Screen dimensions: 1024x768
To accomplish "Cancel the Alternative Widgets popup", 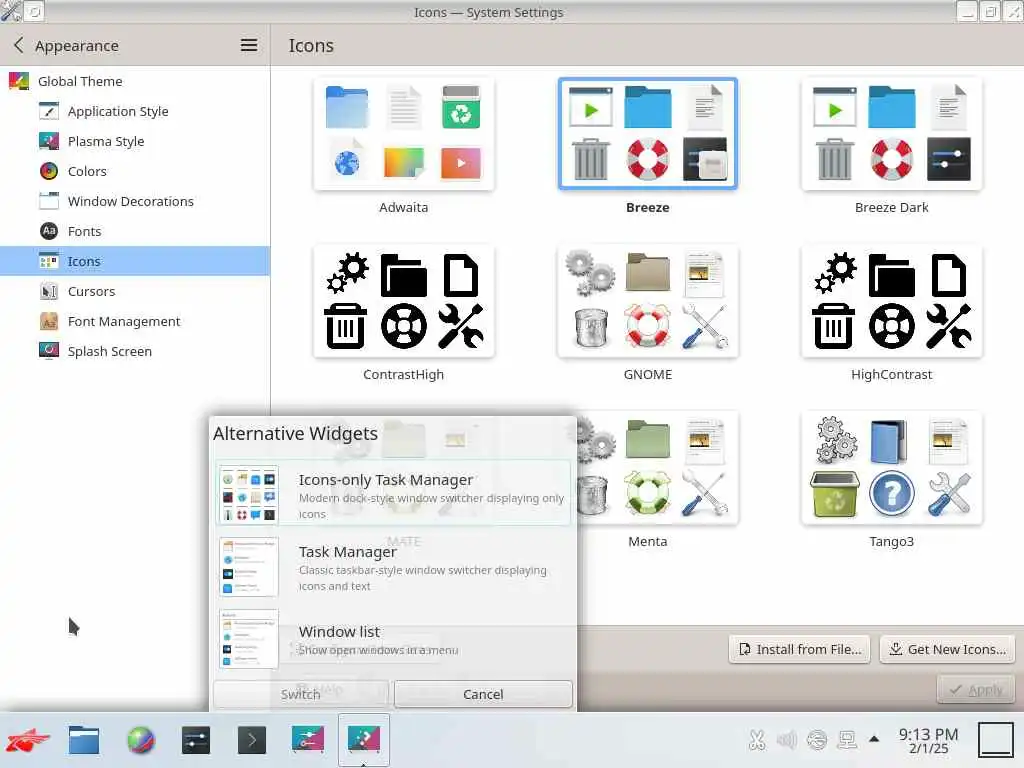I will [x=483, y=694].
